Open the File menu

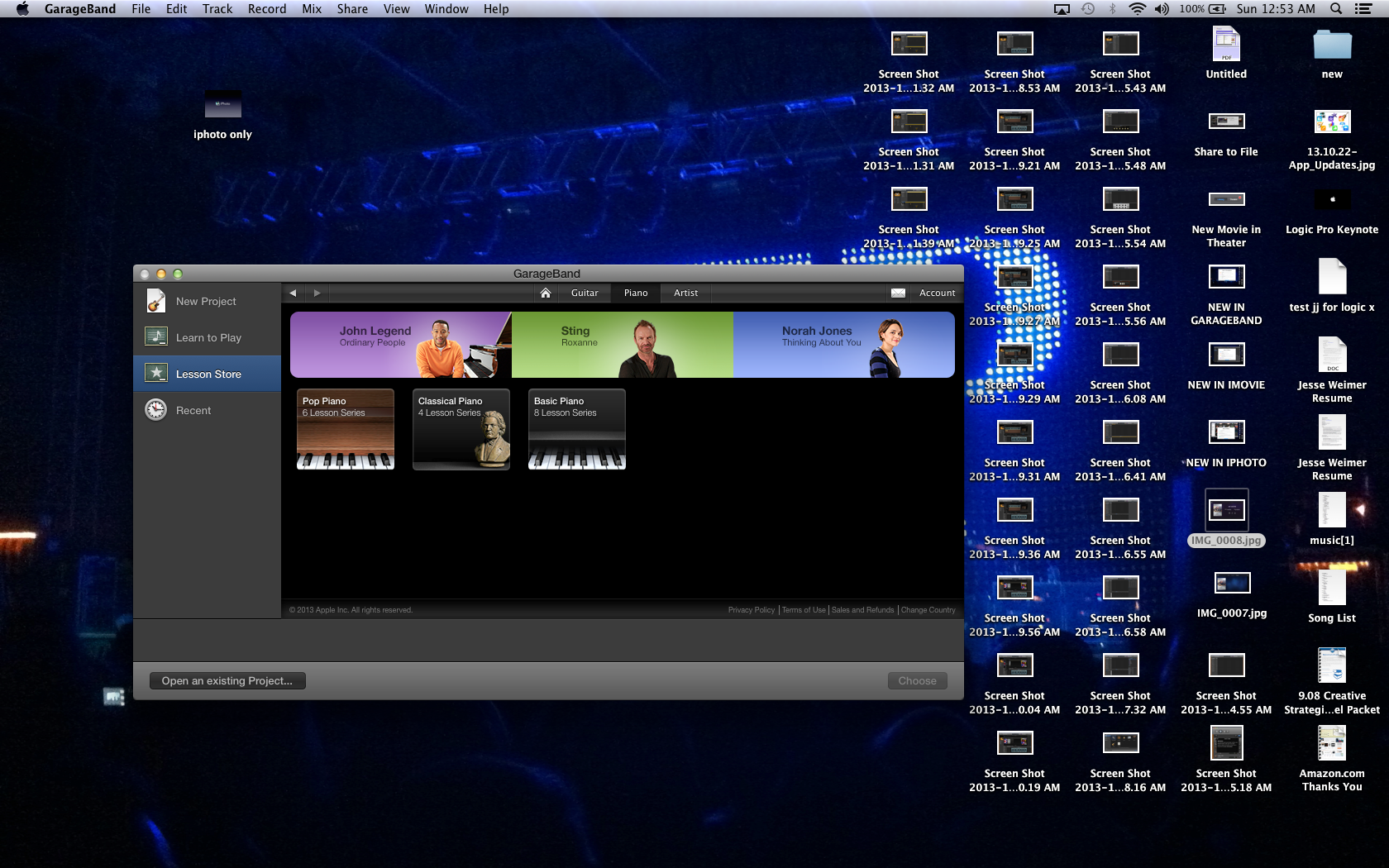[x=141, y=8]
